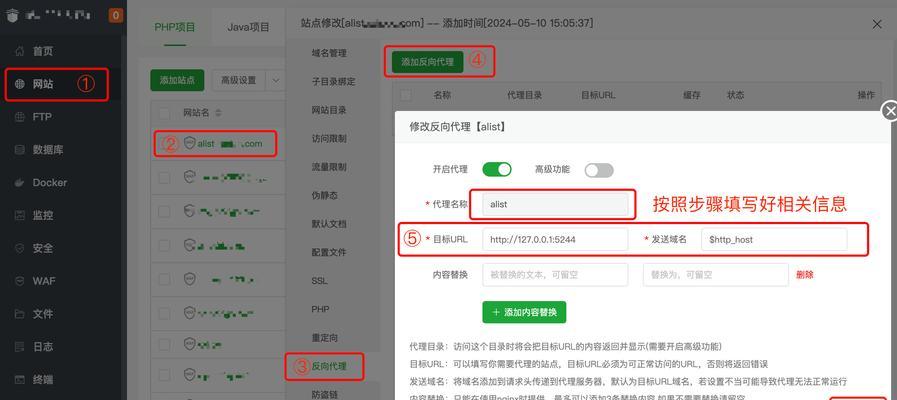The image size is (897, 400).
Task: Select 重定向 menu item
Action: [x=324, y=338]
